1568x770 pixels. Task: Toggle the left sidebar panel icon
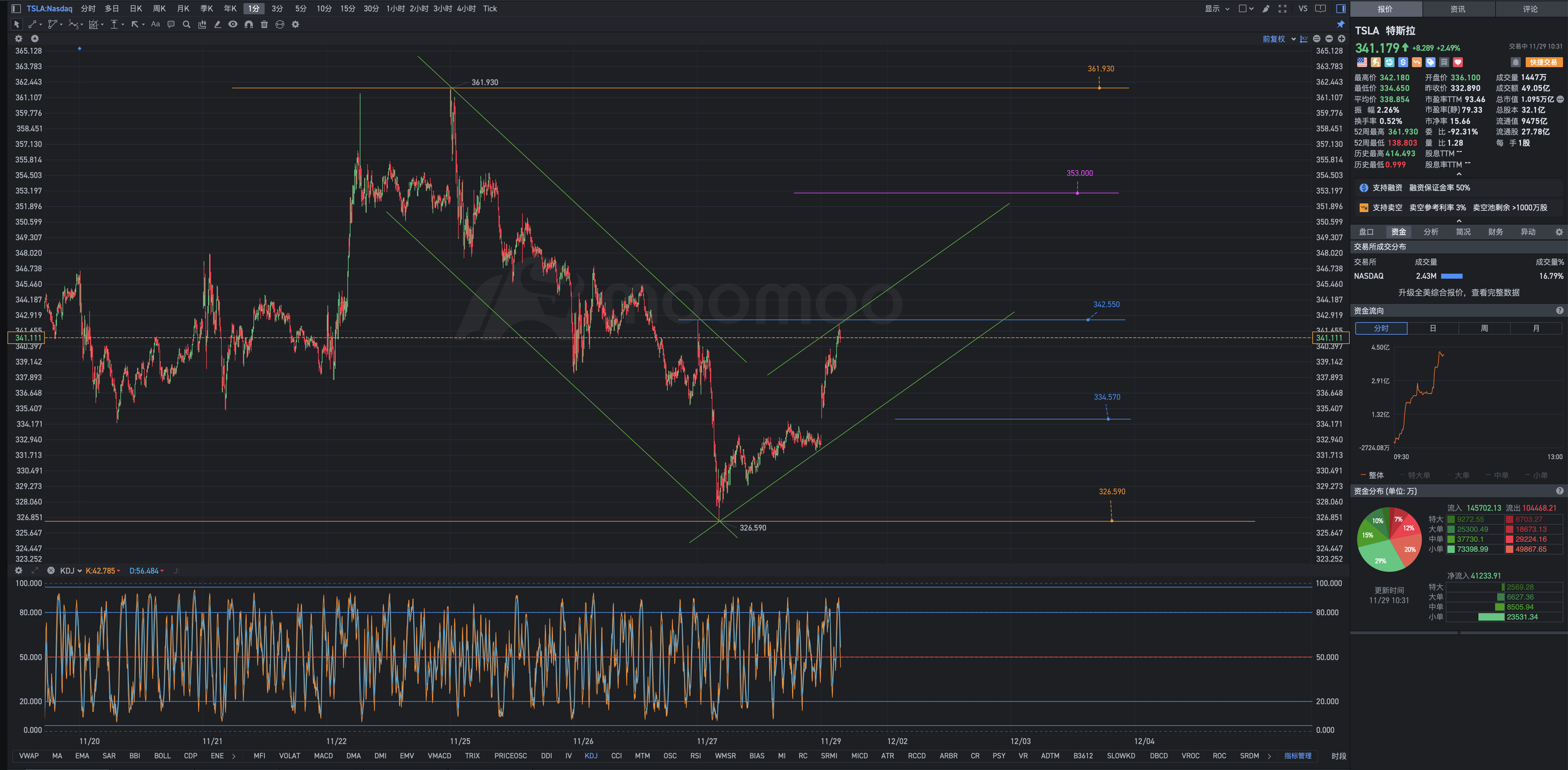(16, 8)
